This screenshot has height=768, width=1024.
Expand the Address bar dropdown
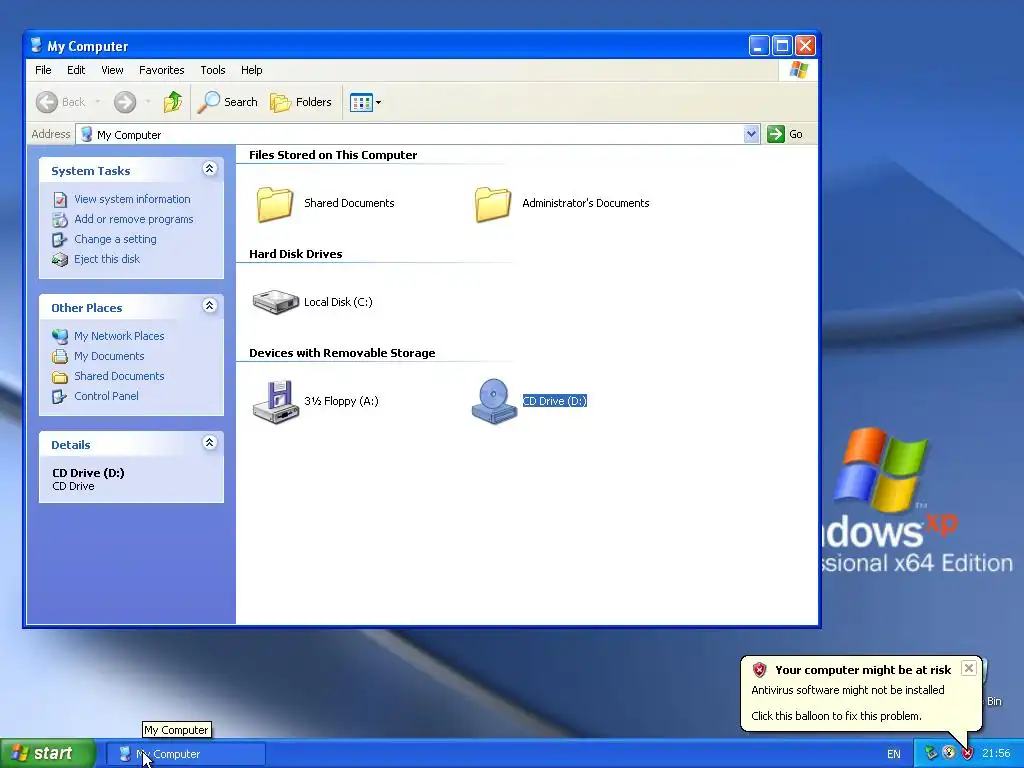[x=751, y=134]
